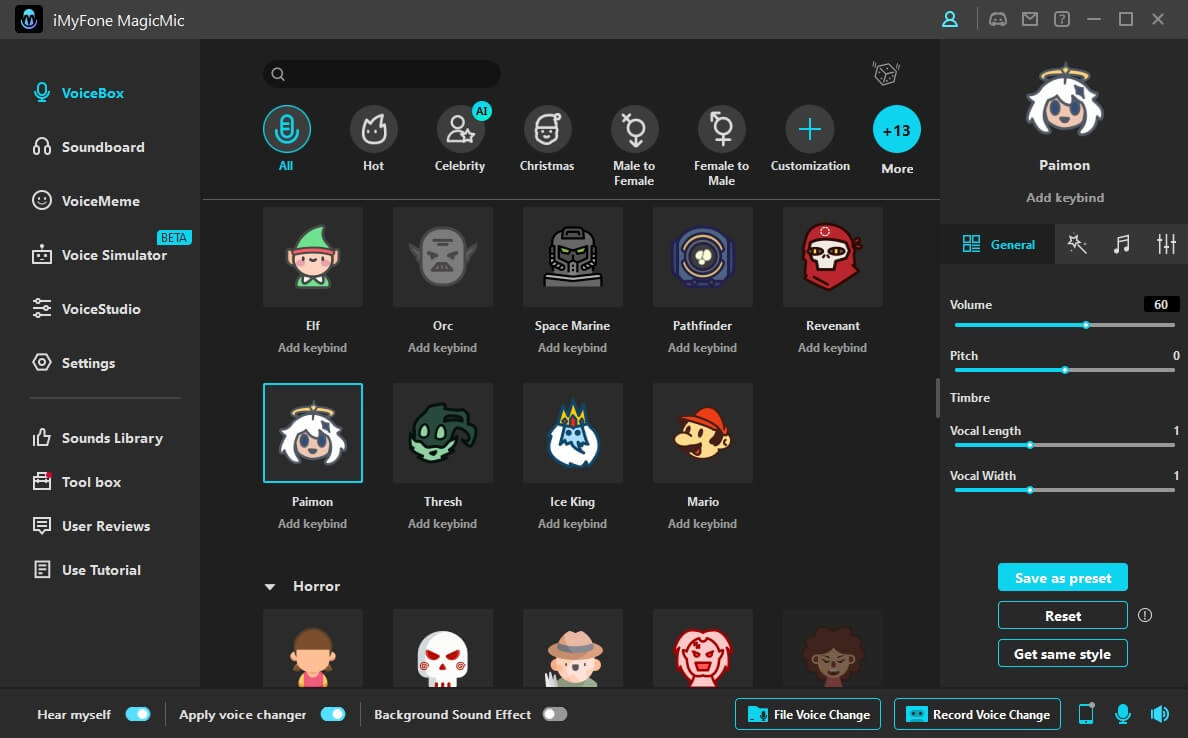Image resolution: width=1188 pixels, height=738 pixels.
Task: Select the Male to Female category
Action: tap(634, 130)
